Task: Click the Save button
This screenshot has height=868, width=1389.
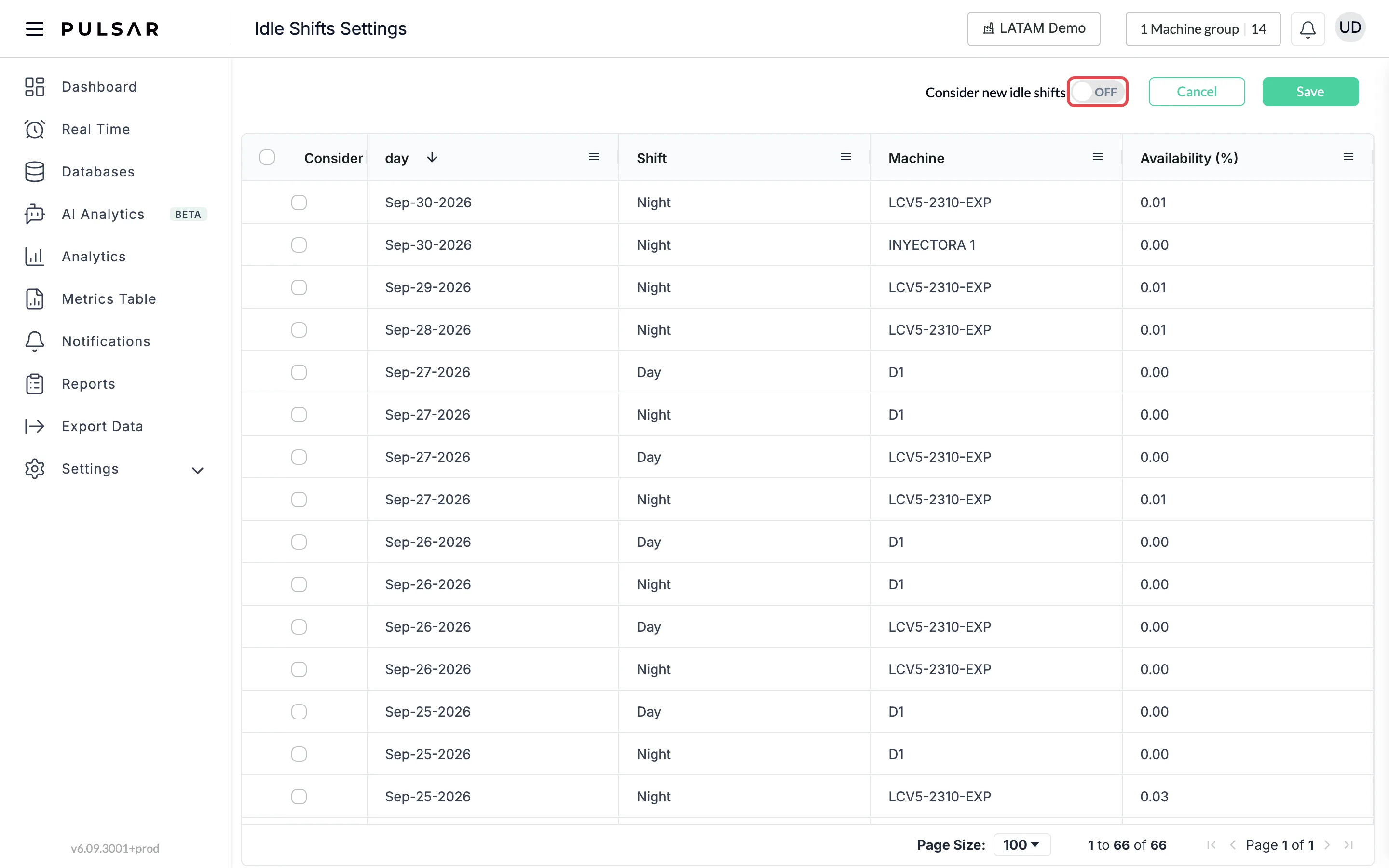Action: tap(1310, 92)
